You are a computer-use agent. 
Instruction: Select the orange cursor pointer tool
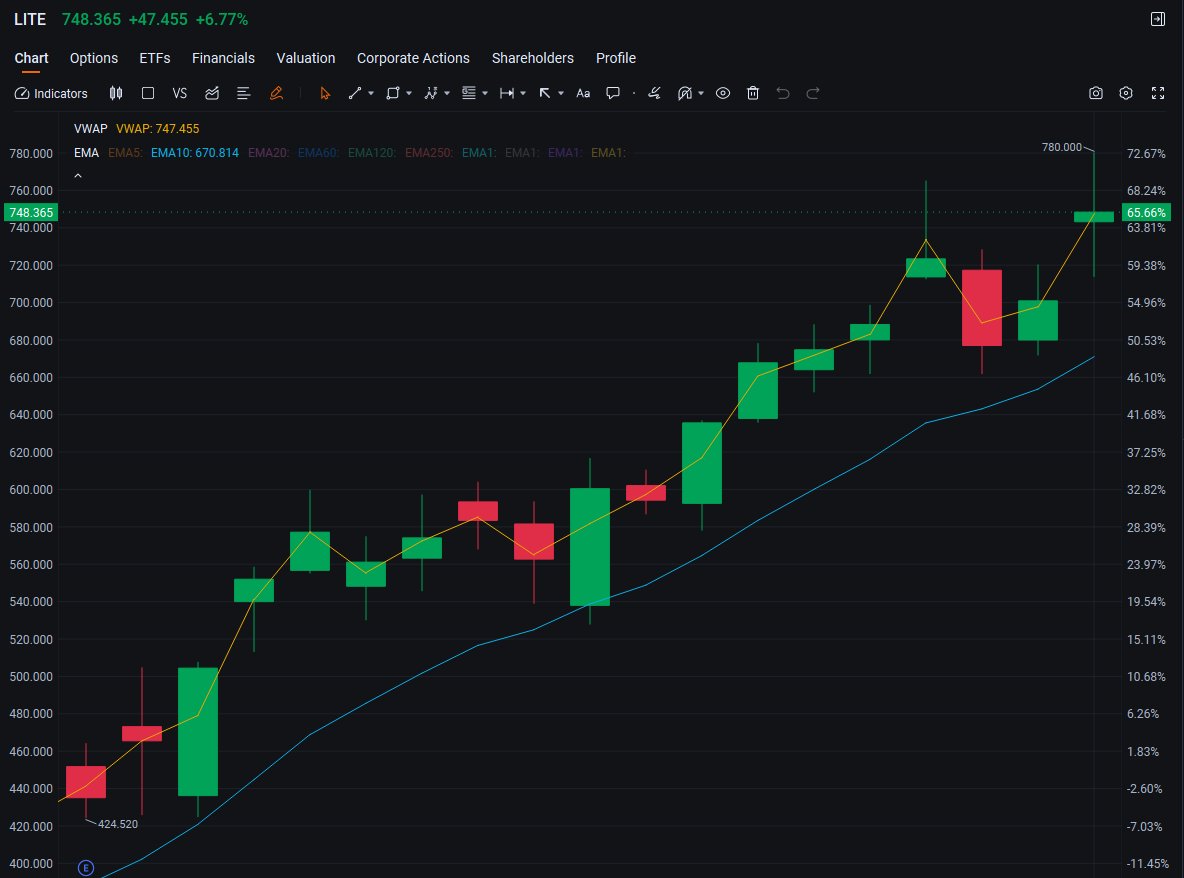pyautogui.click(x=325, y=94)
